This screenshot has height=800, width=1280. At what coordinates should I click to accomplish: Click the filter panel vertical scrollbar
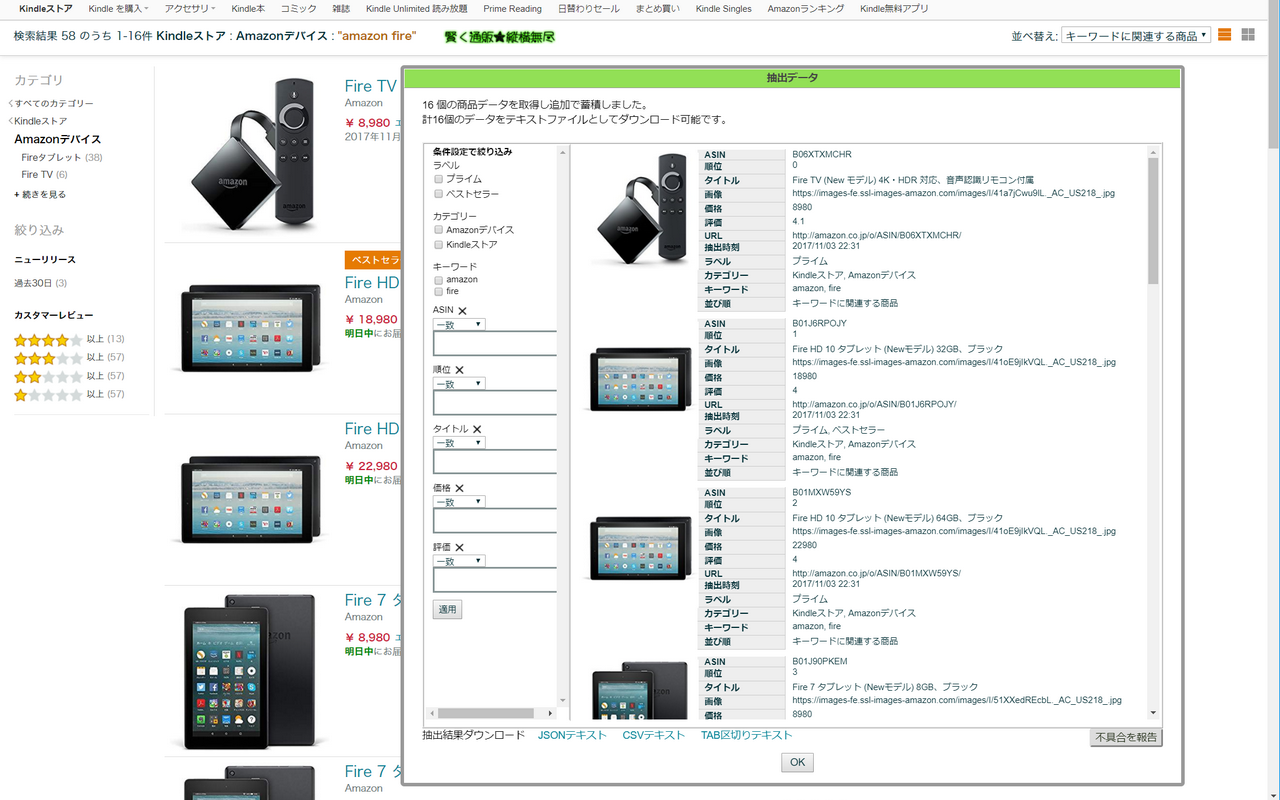[563, 425]
